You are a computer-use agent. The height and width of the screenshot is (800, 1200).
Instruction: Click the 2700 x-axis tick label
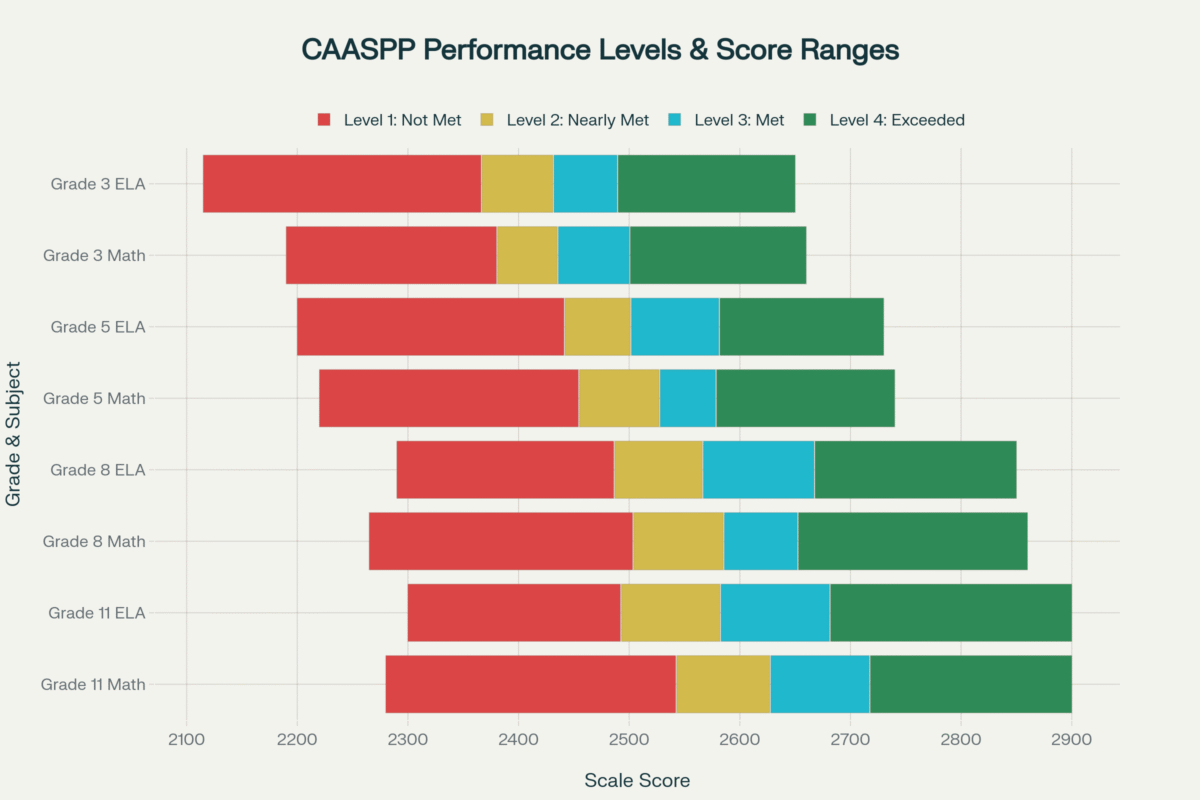click(850, 741)
